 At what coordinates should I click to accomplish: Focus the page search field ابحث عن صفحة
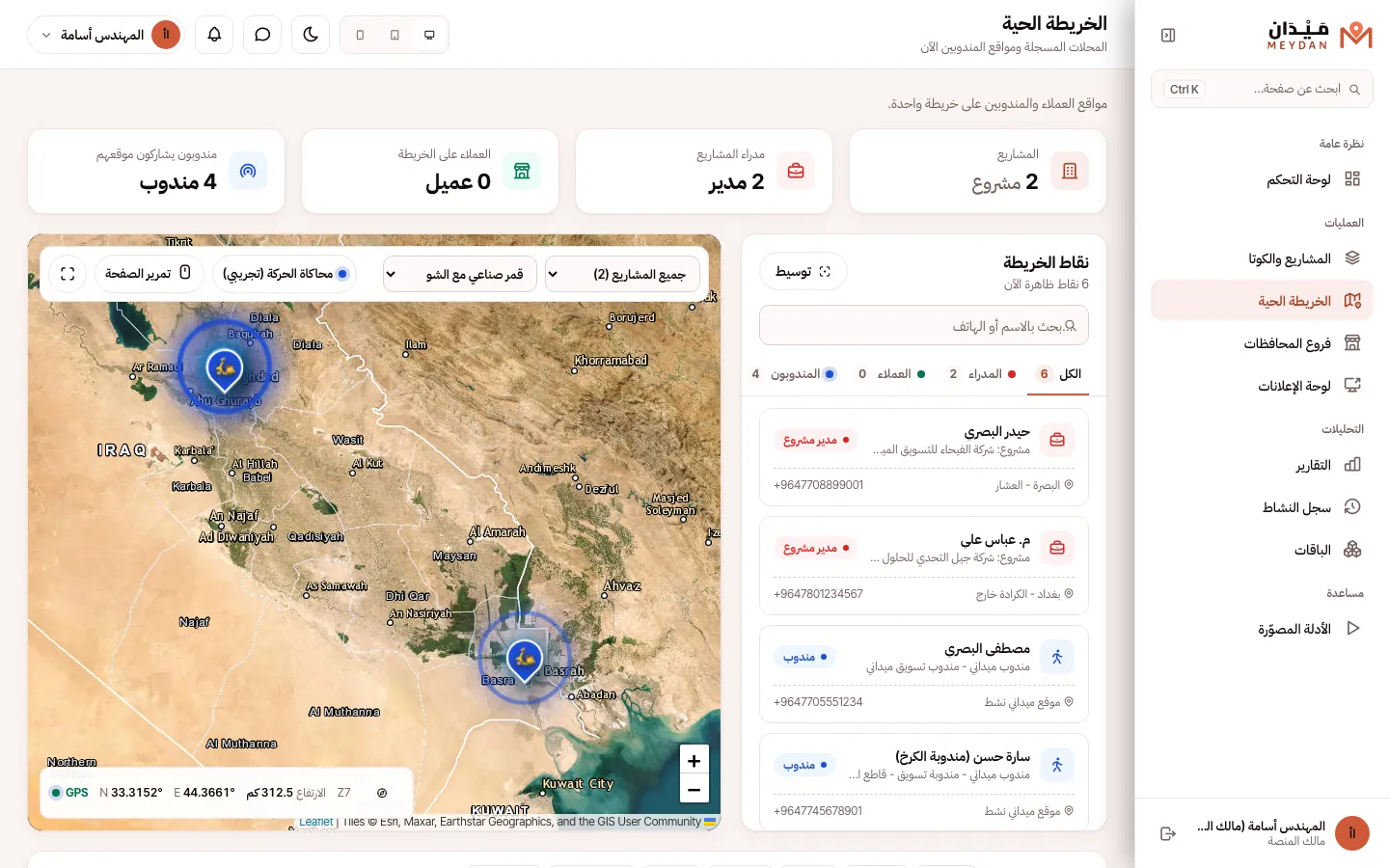pyautogui.click(x=1262, y=89)
